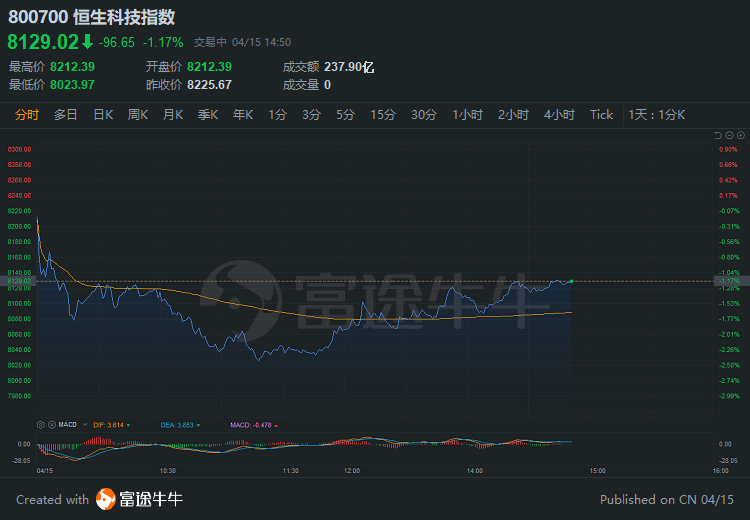Click the 最低价 8023.97 value

[x=72, y=85]
